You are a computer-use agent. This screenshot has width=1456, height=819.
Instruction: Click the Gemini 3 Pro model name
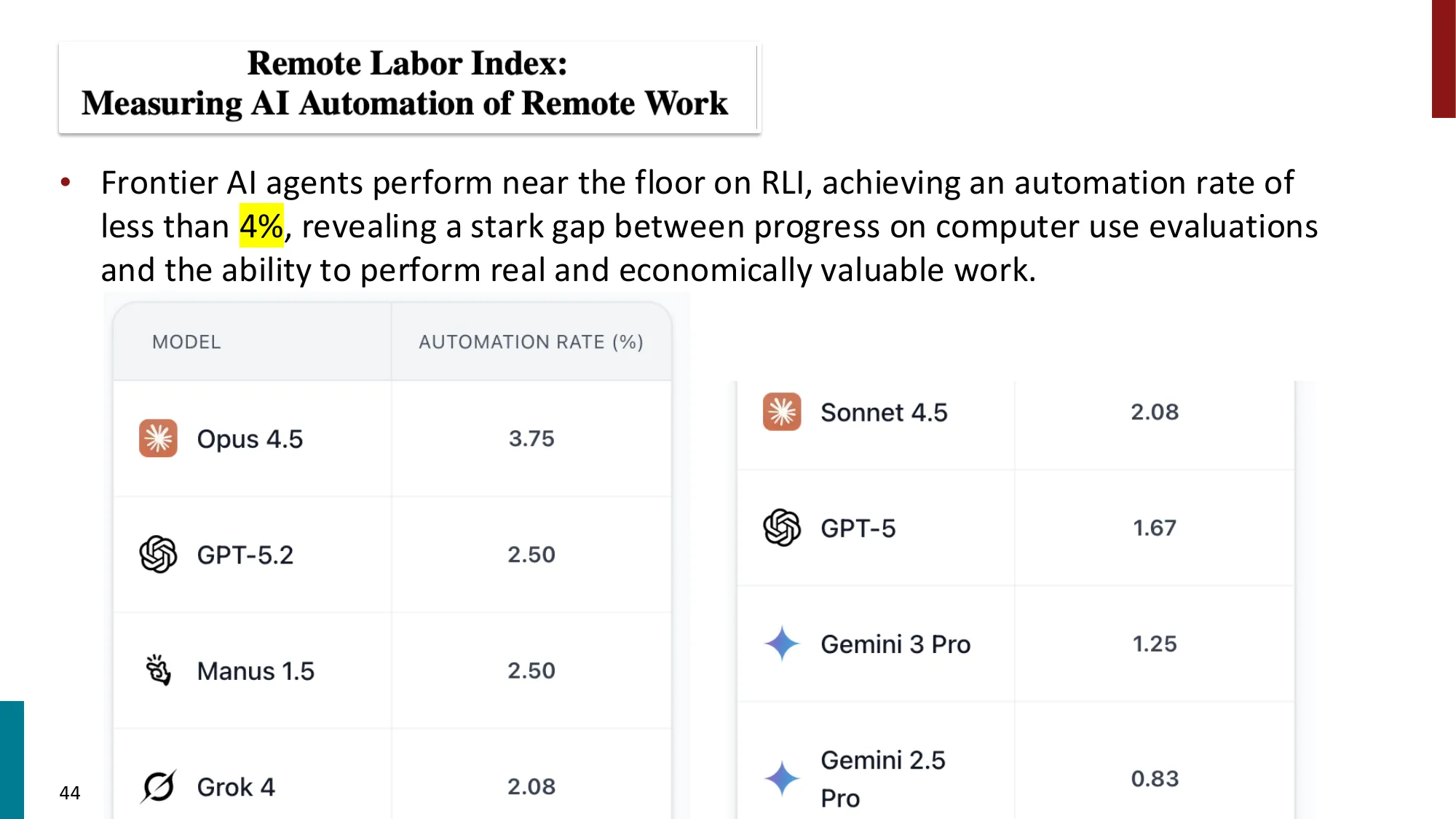895,644
